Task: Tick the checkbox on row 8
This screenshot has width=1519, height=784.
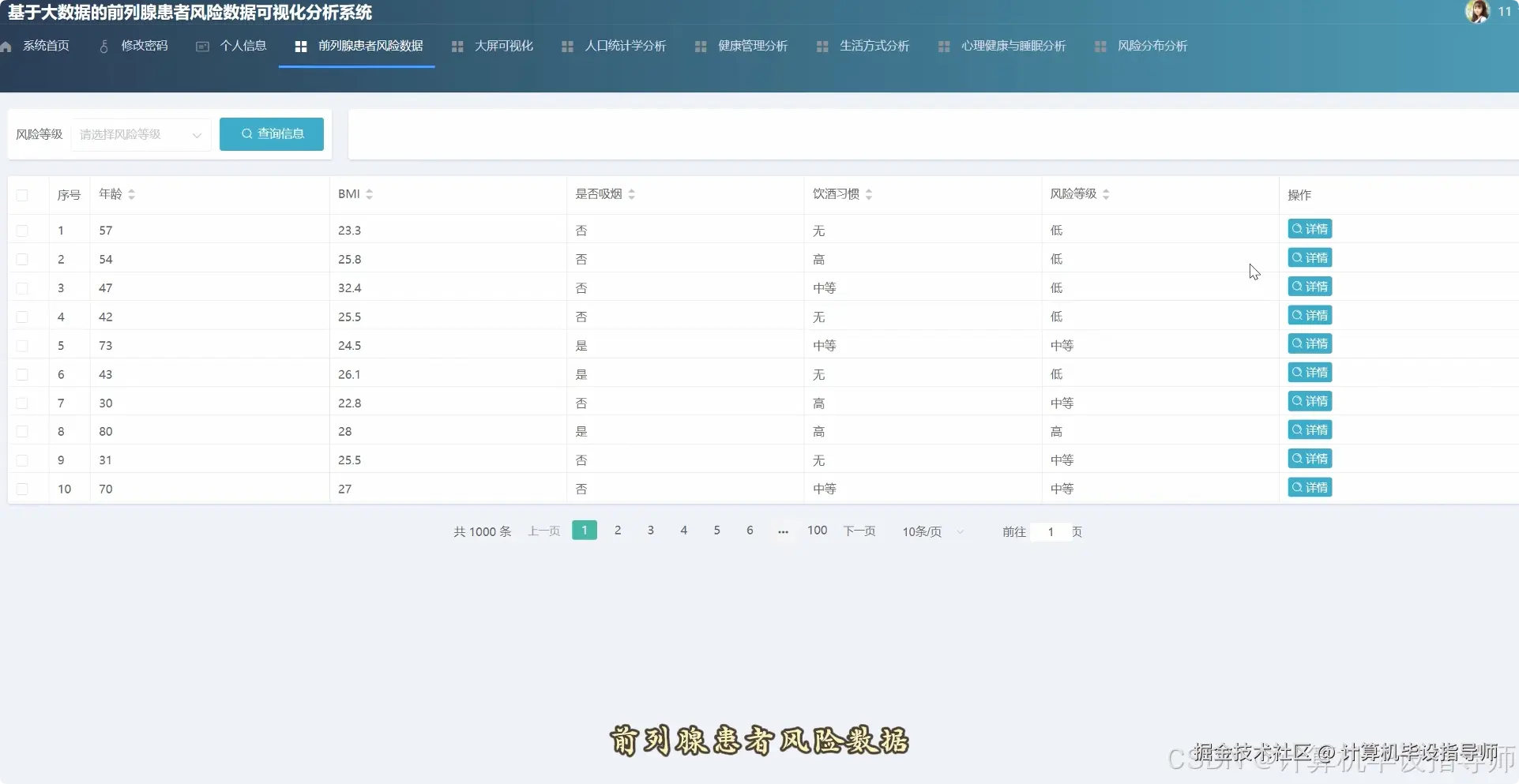Action: 23,431
